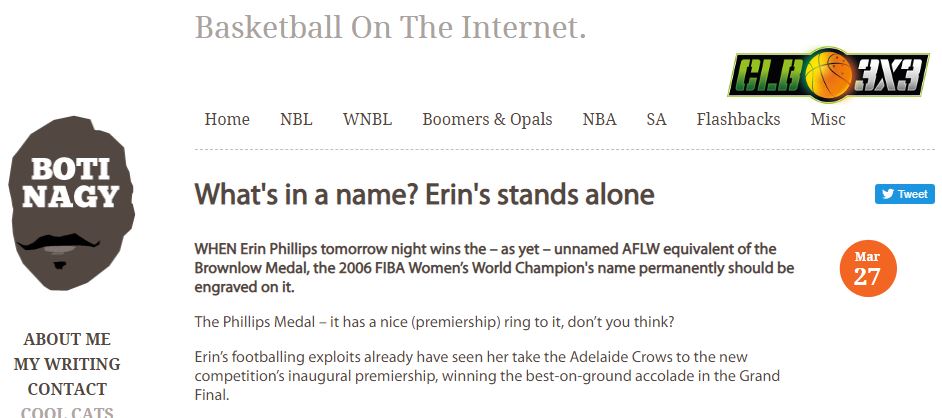Screen dimensions: 942x418
Task: Click the Misc menu item
Action: click(827, 119)
